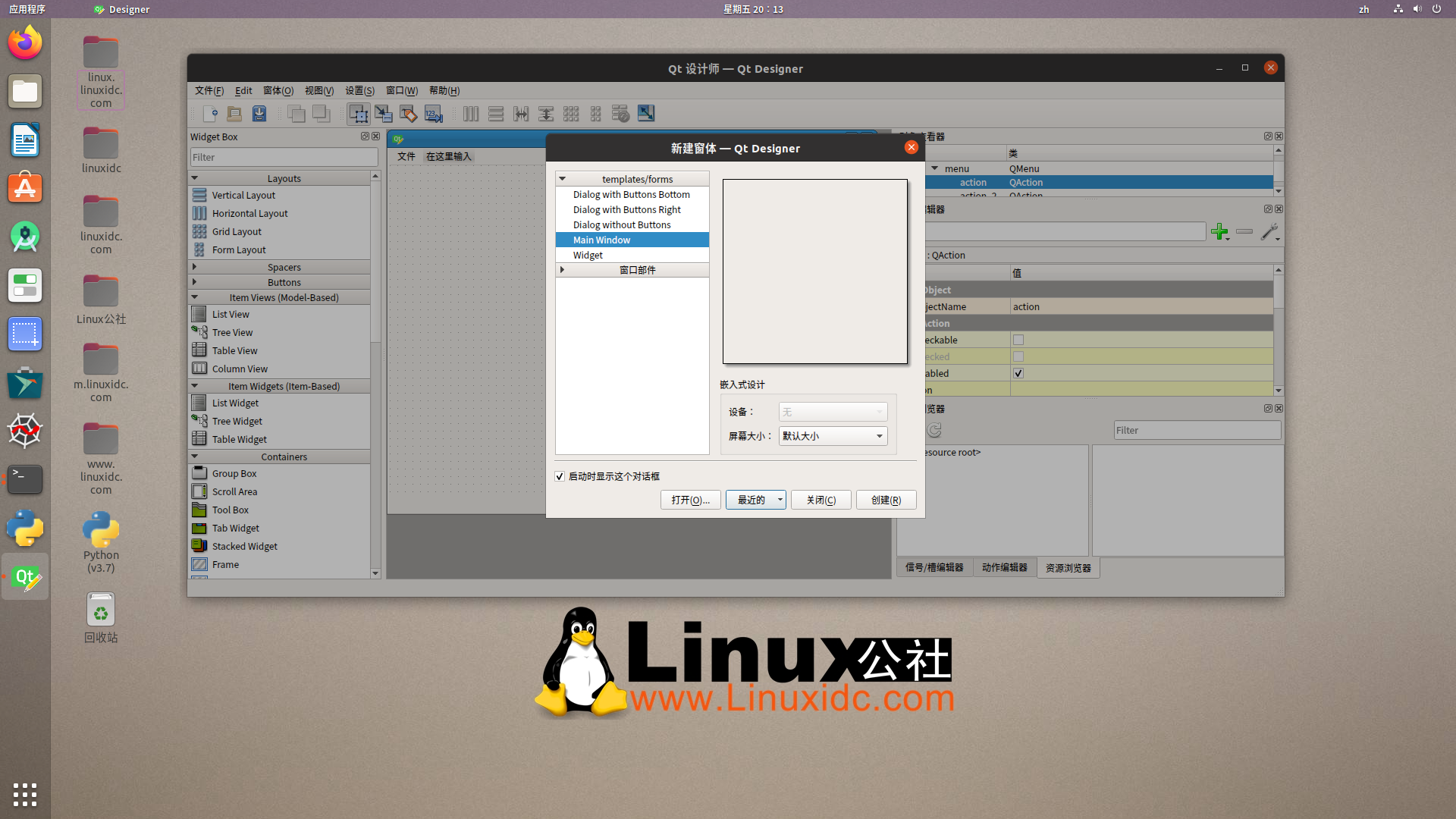Open the Edit menu

(x=243, y=90)
